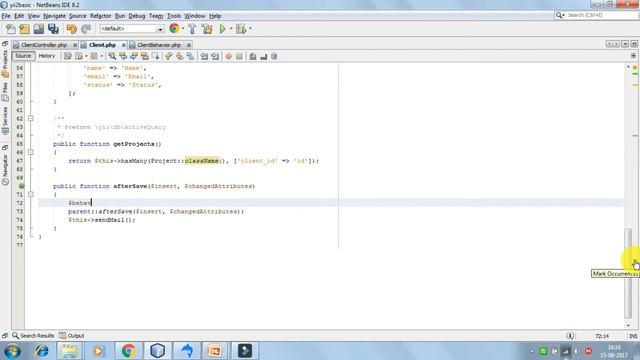This screenshot has width=640, height=360.
Task: Click the Uncomment editor icon
Action: pyautogui.click(x=264, y=56)
